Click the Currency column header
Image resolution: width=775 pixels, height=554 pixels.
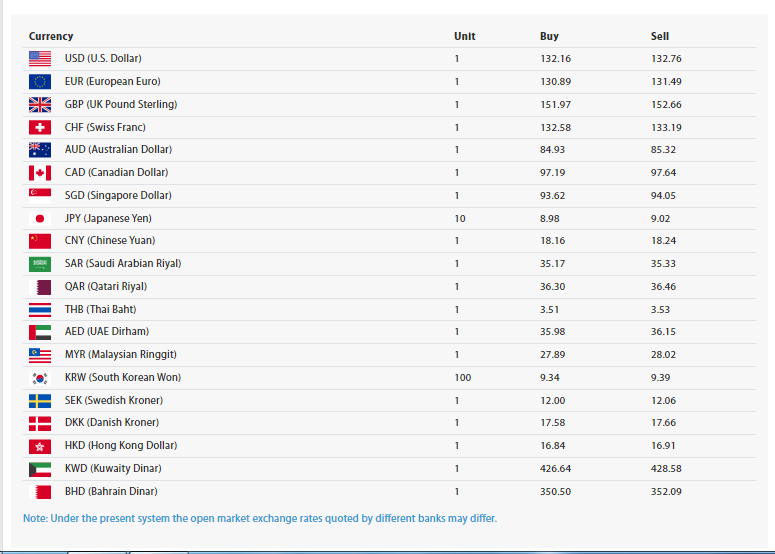pyautogui.click(x=51, y=36)
